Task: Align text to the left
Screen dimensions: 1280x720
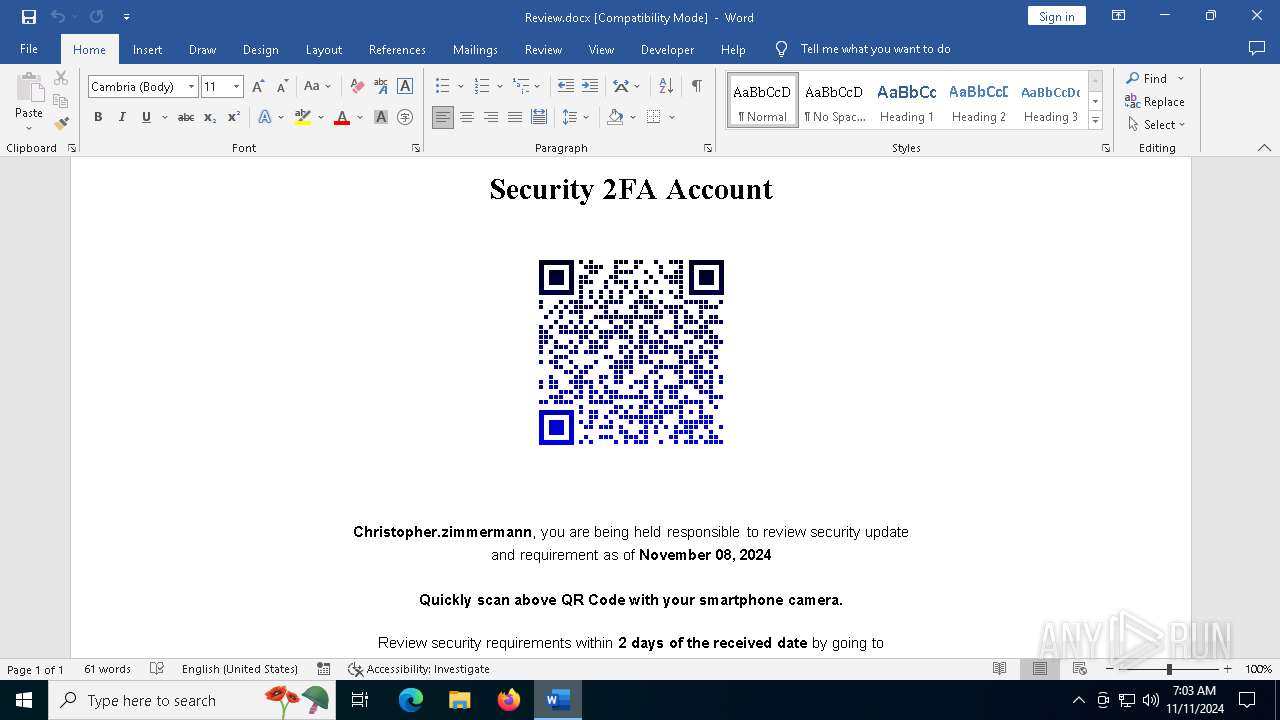Action: tap(443, 117)
